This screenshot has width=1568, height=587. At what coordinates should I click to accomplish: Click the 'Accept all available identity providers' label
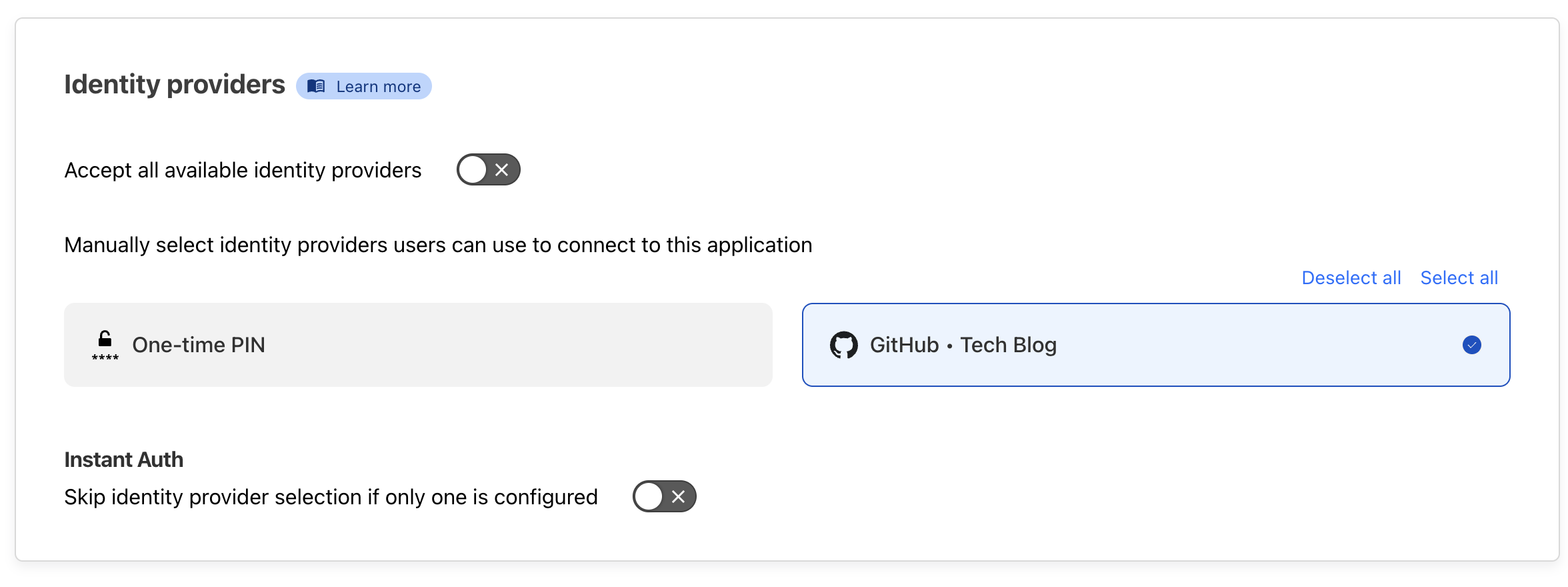[x=243, y=170]
